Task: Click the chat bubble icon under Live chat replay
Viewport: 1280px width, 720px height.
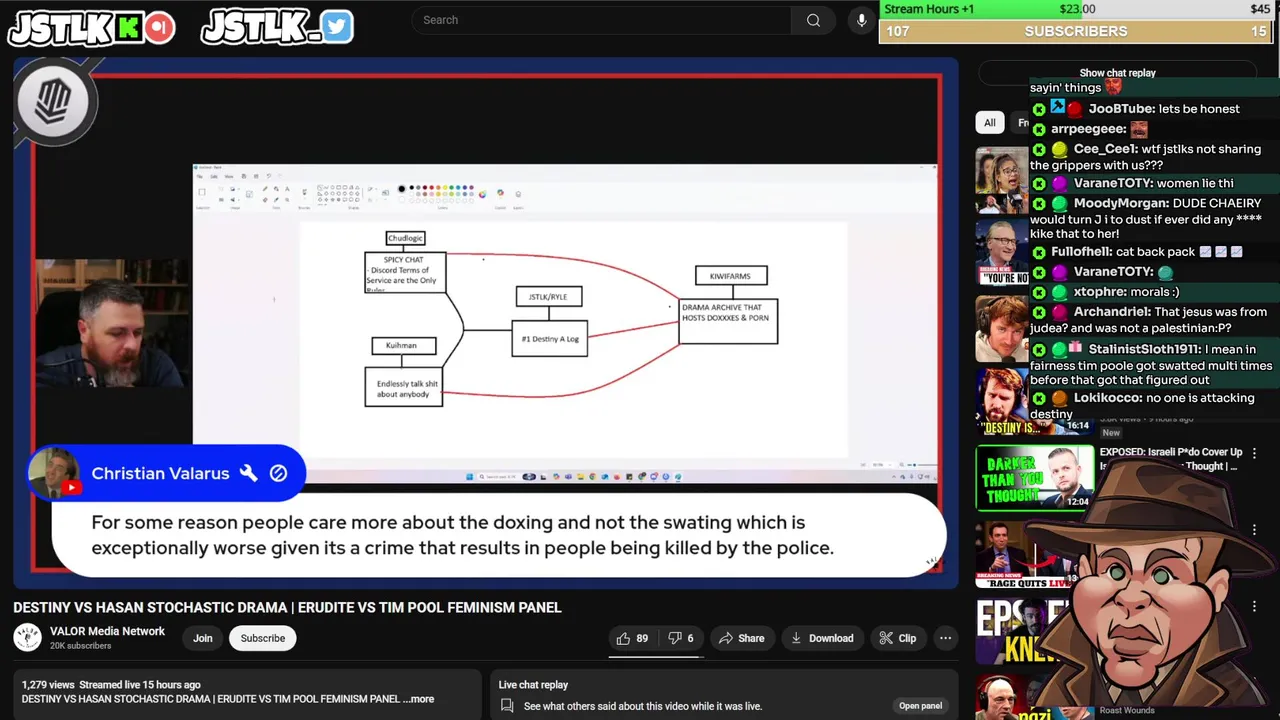Action: coord(507,706)
